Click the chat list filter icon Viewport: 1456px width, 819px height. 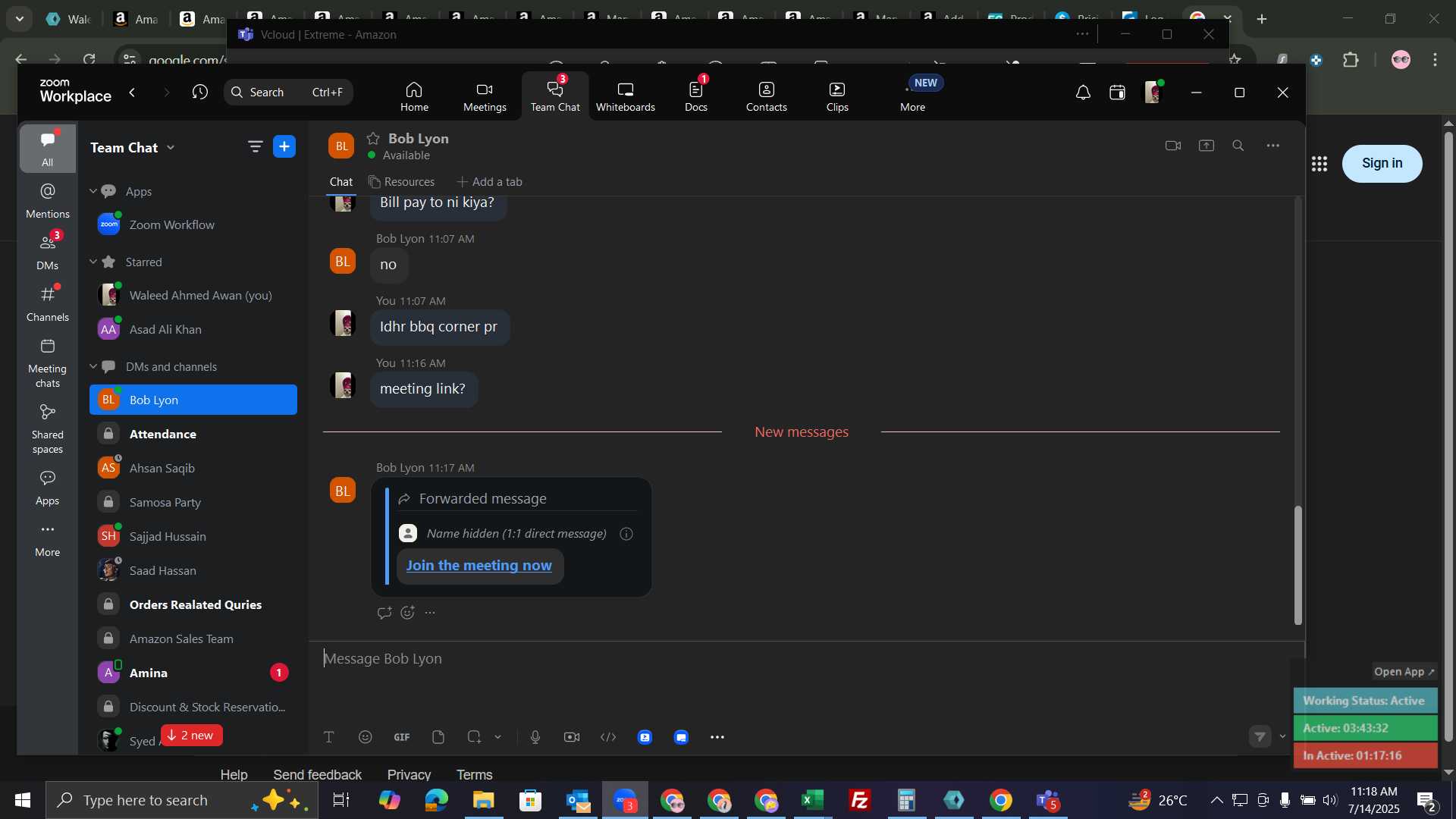pos(256,147)
